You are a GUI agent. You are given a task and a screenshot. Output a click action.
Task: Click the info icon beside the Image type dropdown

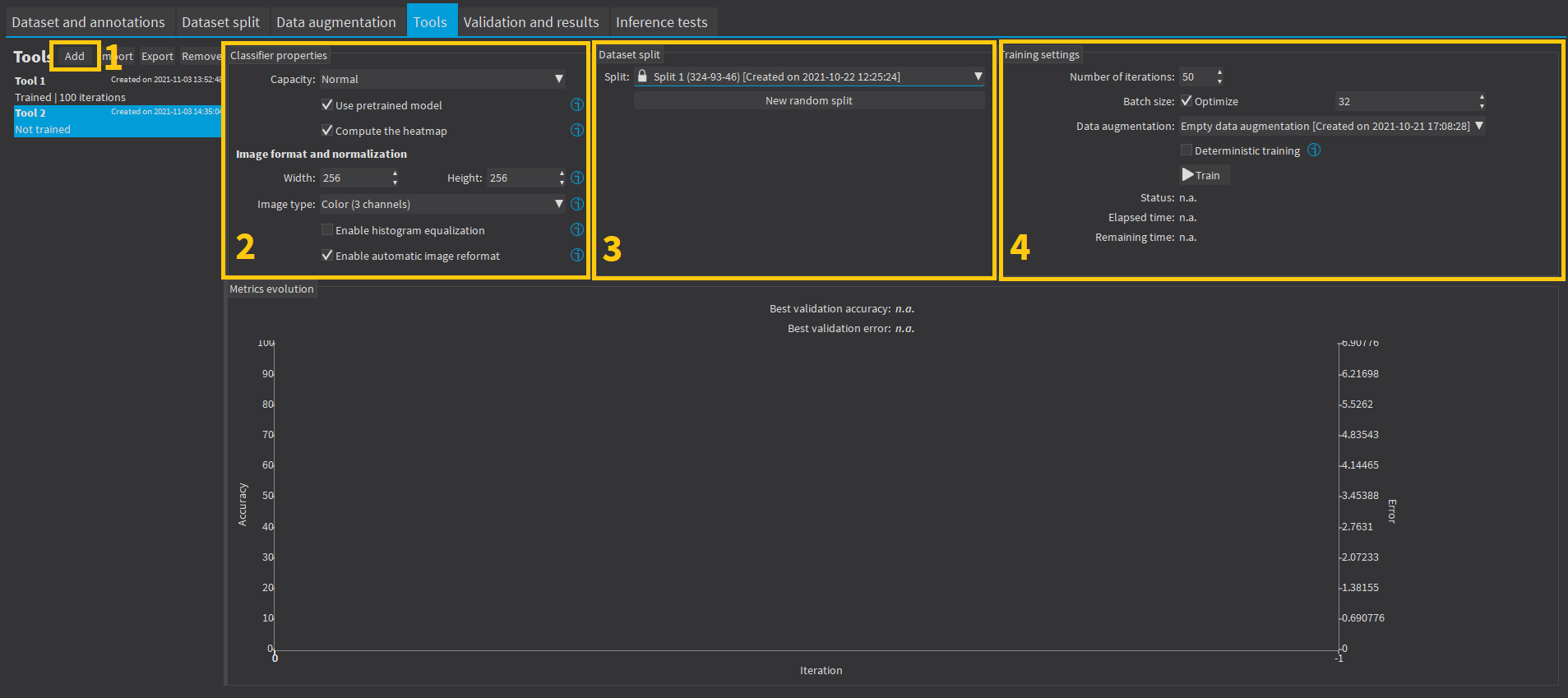coord(577,204)
